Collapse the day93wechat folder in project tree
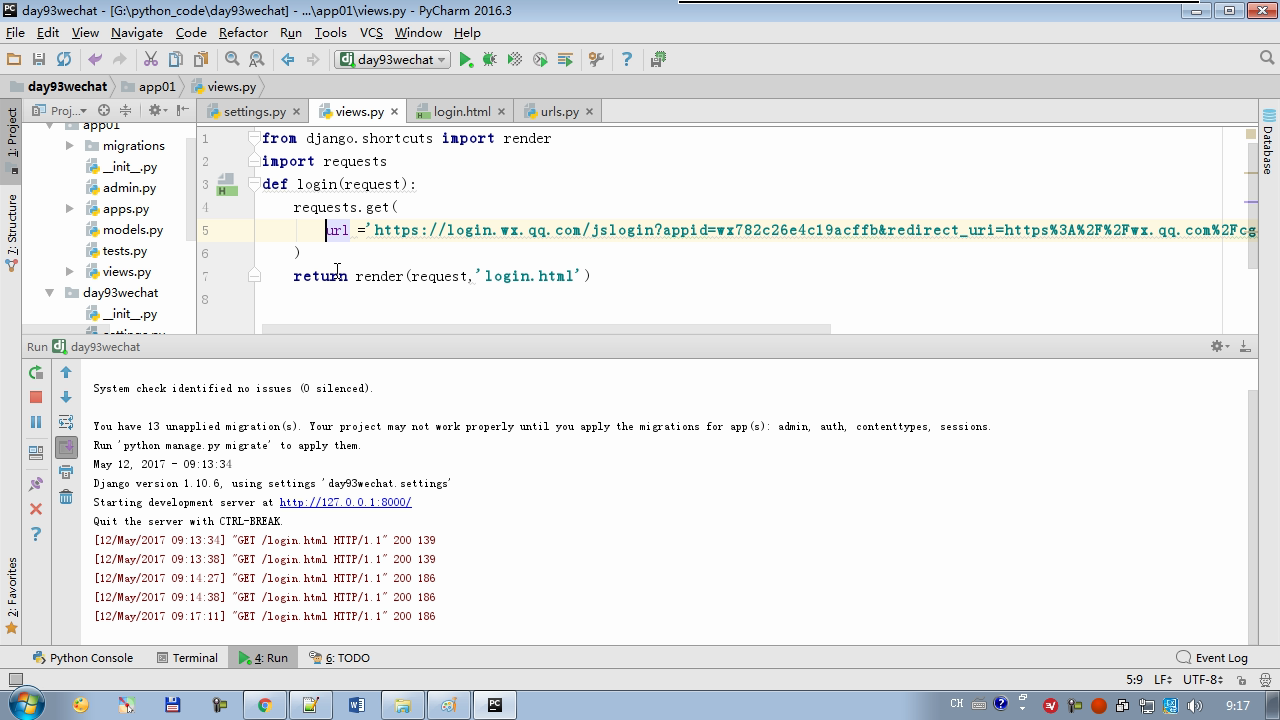 coord(49,293)
